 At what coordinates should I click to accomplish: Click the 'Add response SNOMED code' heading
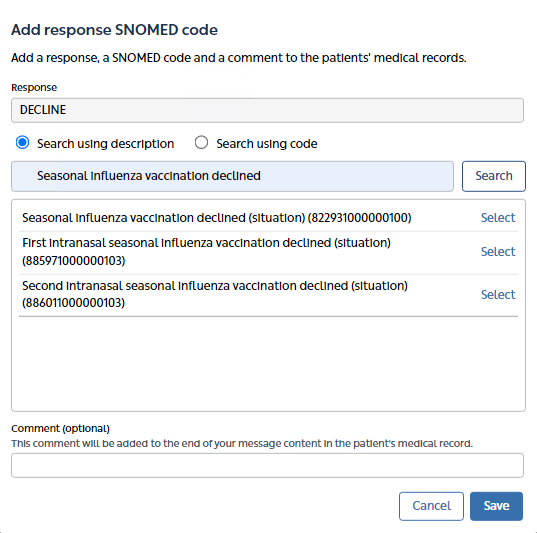tap(114, 30)
